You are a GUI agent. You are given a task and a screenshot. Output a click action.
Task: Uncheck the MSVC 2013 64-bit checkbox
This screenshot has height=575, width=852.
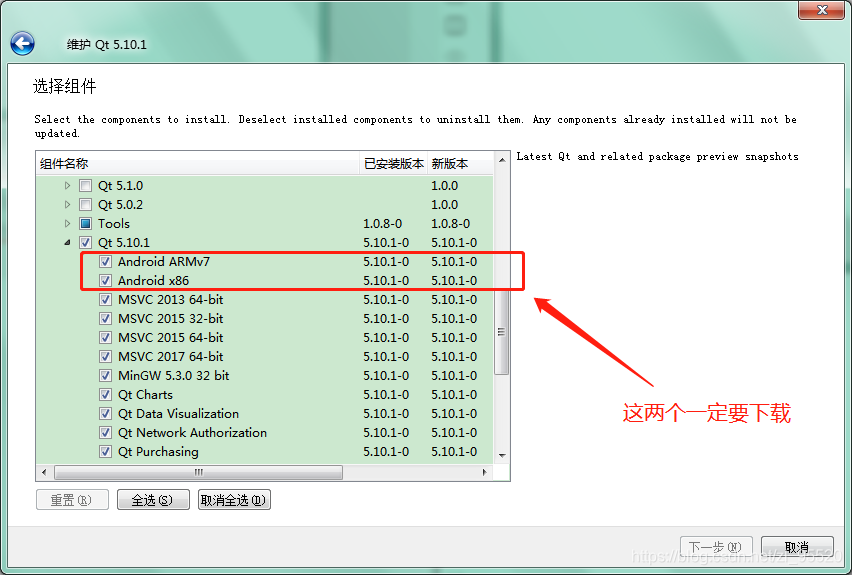point(105,300)
